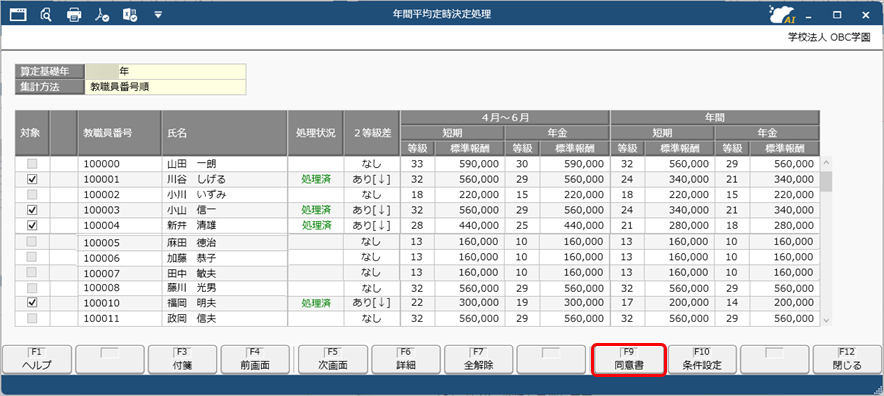Toggle target checkbox for 100011 政岡 信夫

pos(32,318)
